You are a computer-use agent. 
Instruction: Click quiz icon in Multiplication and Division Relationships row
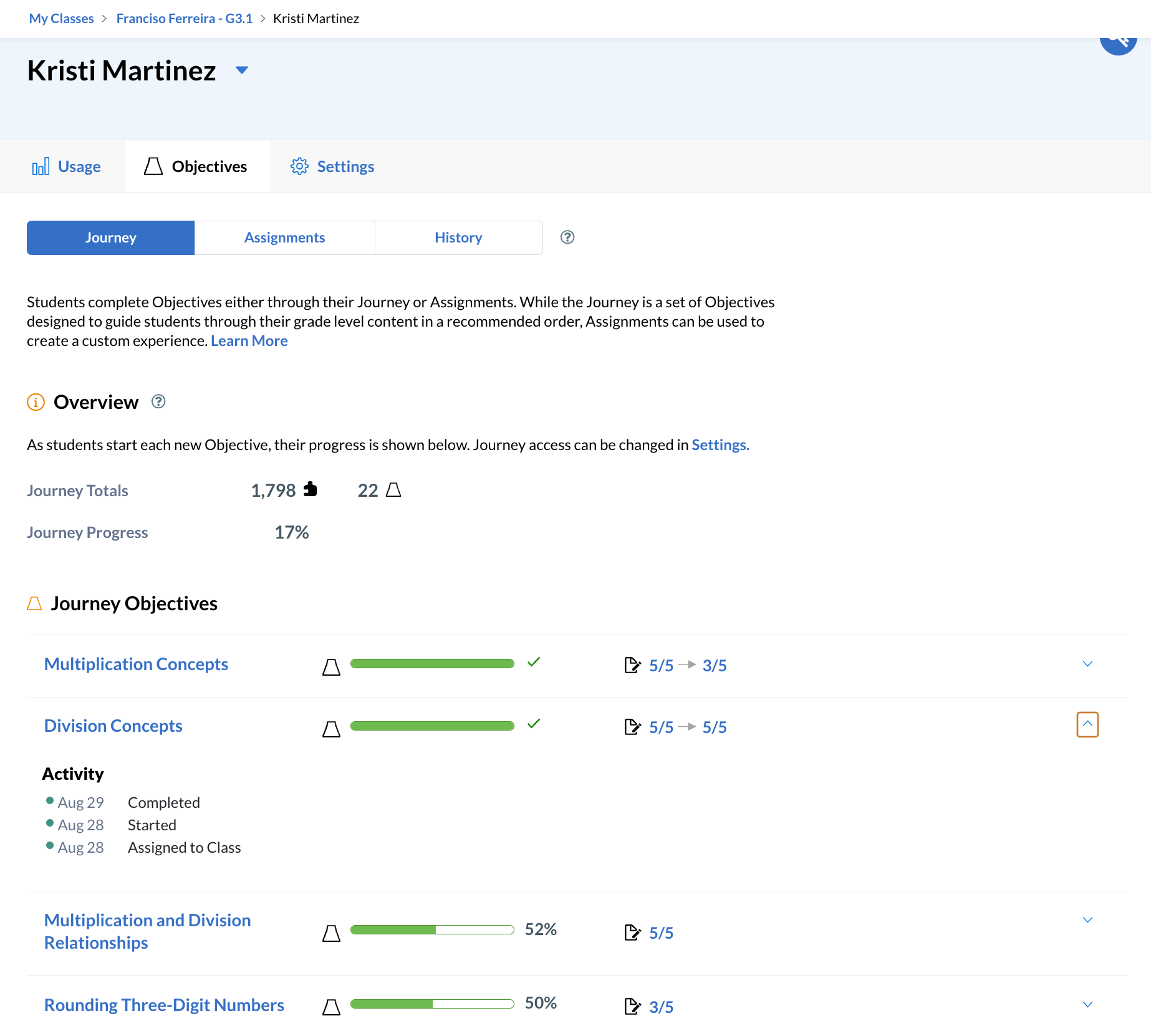(632, 933)
